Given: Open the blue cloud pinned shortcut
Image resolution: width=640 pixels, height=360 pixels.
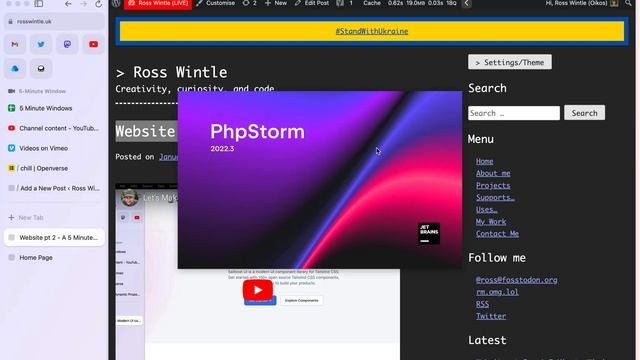Looking at the screenshot, I should pyautogui.click(x=15, y=69).
